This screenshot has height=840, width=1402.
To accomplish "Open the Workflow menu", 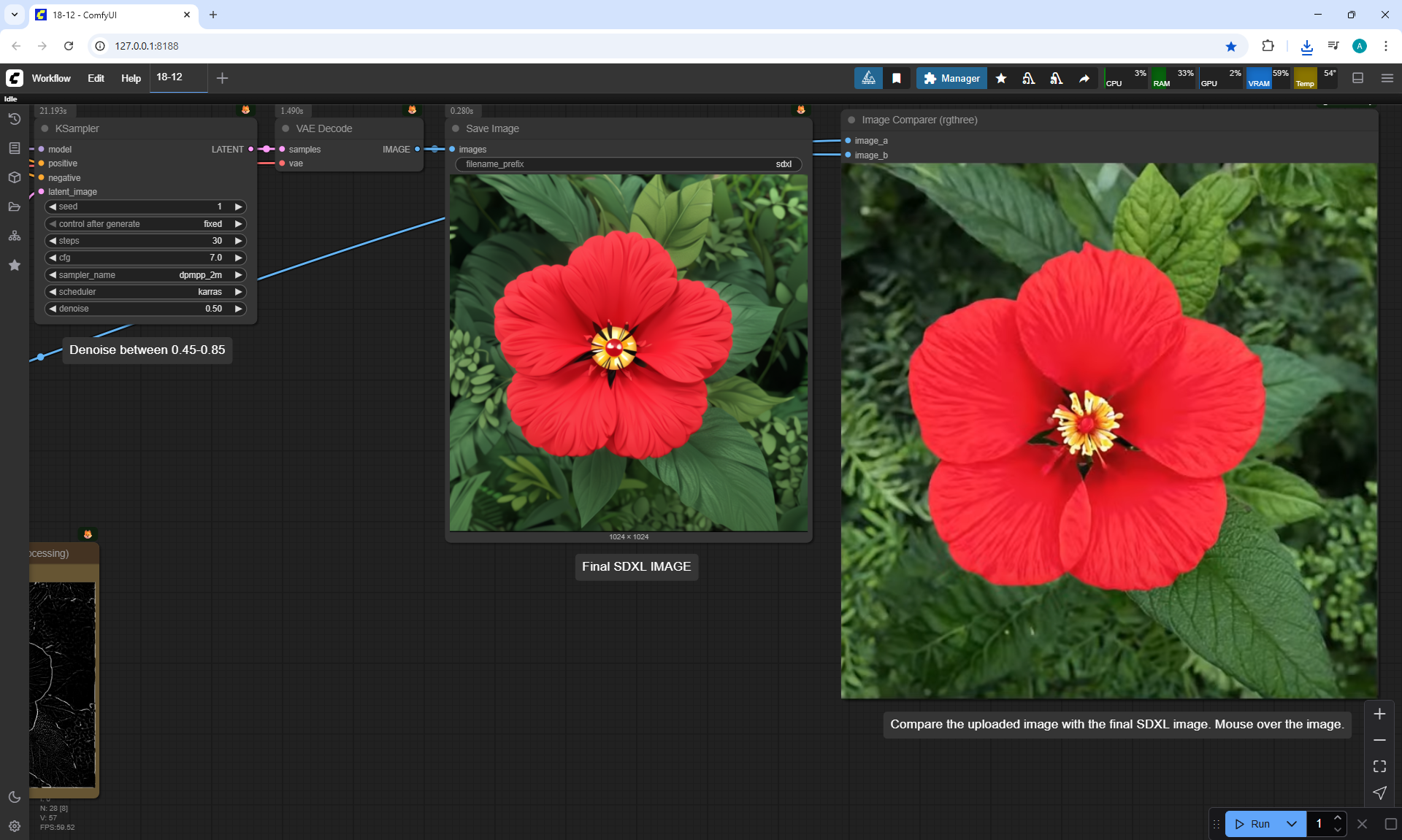I will pos(51,78).
